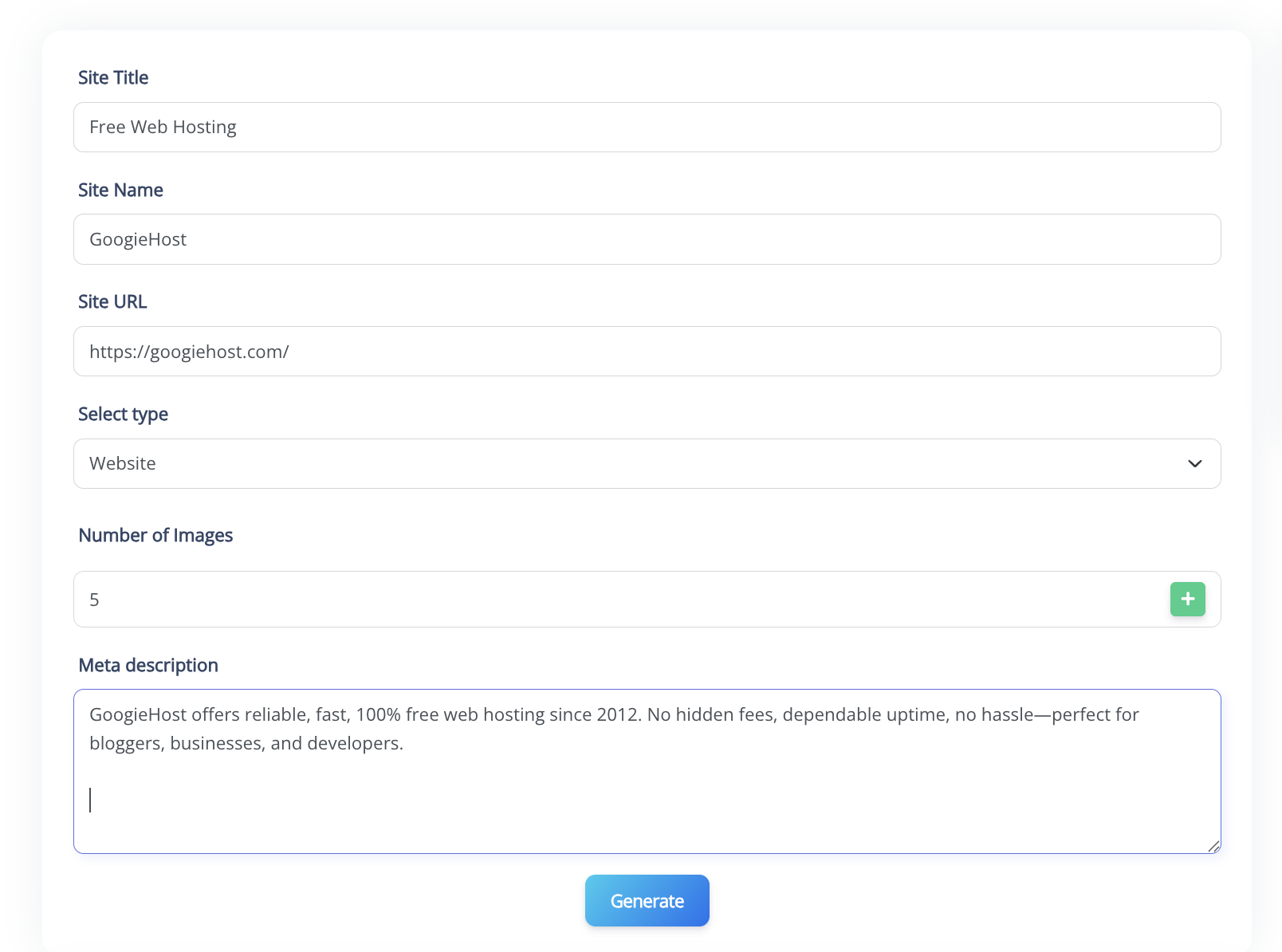Click the 'Site Name' label text
The height and width of the screenshot is (952, 1282).
pos(120,191)
